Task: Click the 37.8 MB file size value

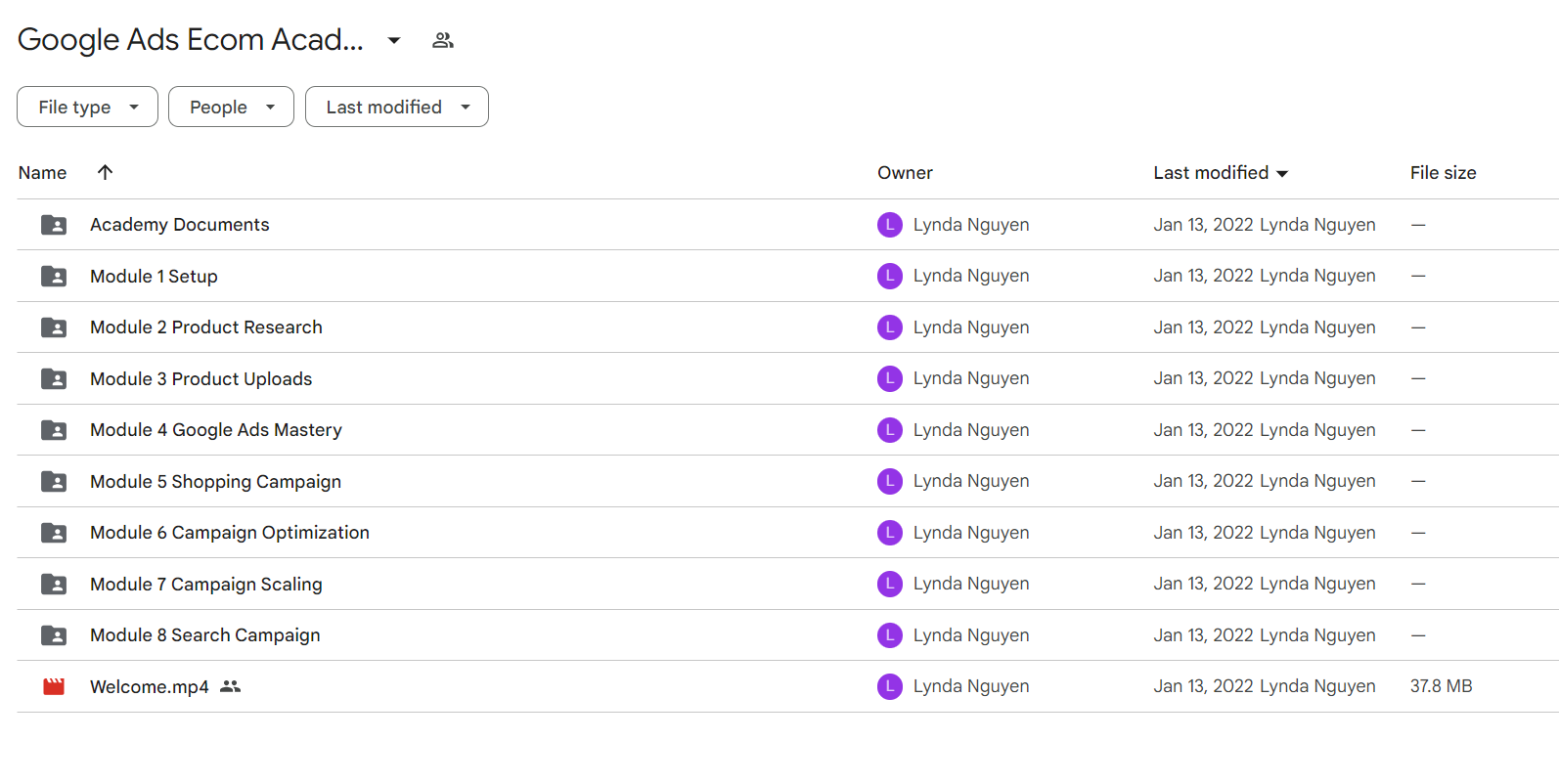Action: (x=1441, y=686)
